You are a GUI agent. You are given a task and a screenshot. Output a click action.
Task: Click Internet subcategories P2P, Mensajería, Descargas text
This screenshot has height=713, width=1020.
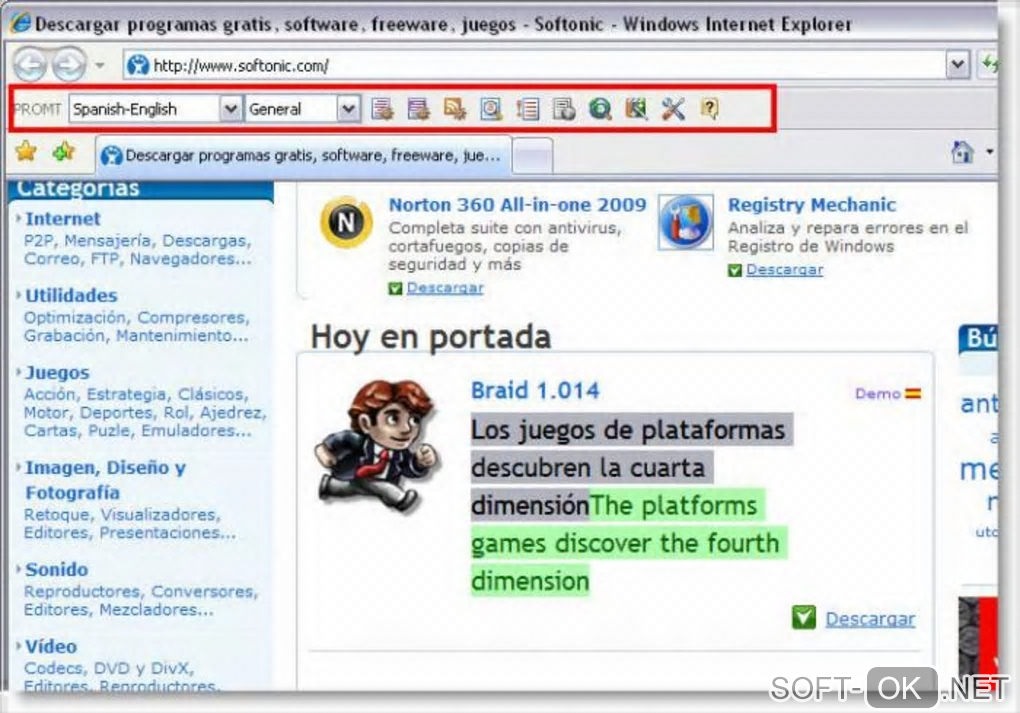[x=137, y=241]
